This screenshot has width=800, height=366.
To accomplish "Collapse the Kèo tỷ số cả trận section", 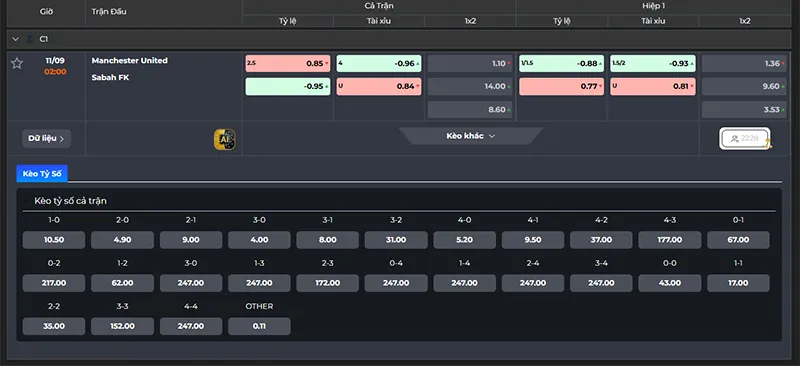I will [27, 201].
